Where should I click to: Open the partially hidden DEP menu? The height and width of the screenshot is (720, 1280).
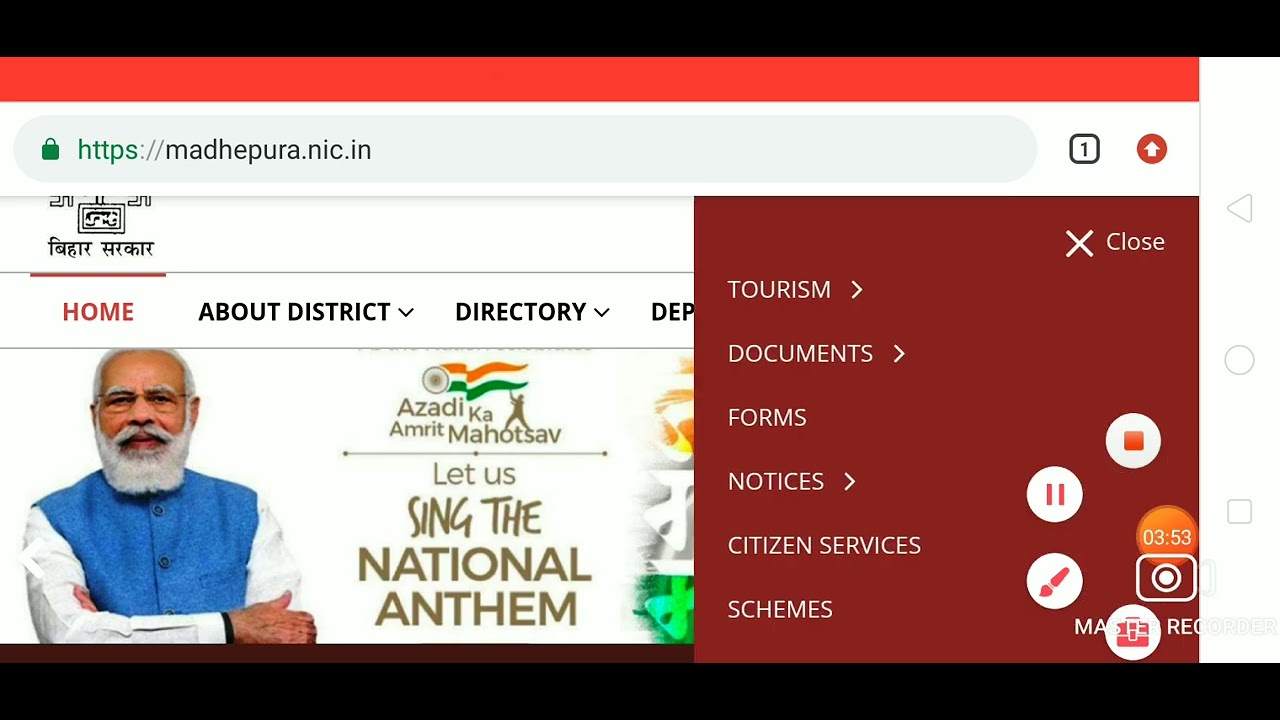672,312
